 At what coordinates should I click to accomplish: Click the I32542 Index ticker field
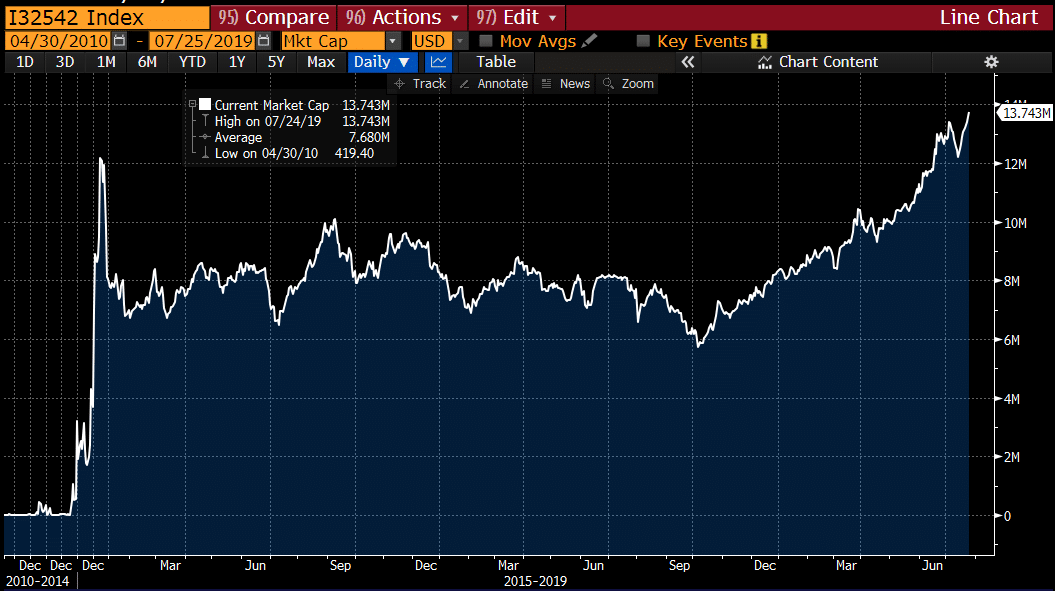106,17
